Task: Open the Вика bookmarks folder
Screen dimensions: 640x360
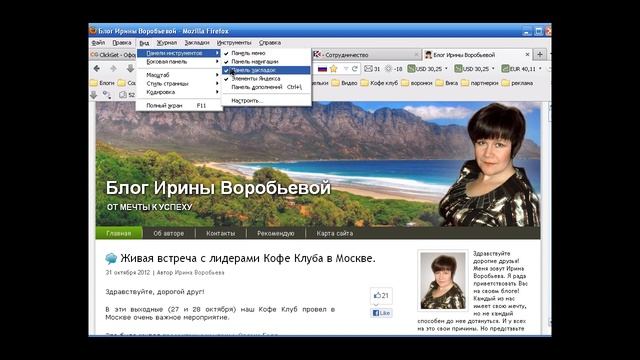Action: point(447,83)
